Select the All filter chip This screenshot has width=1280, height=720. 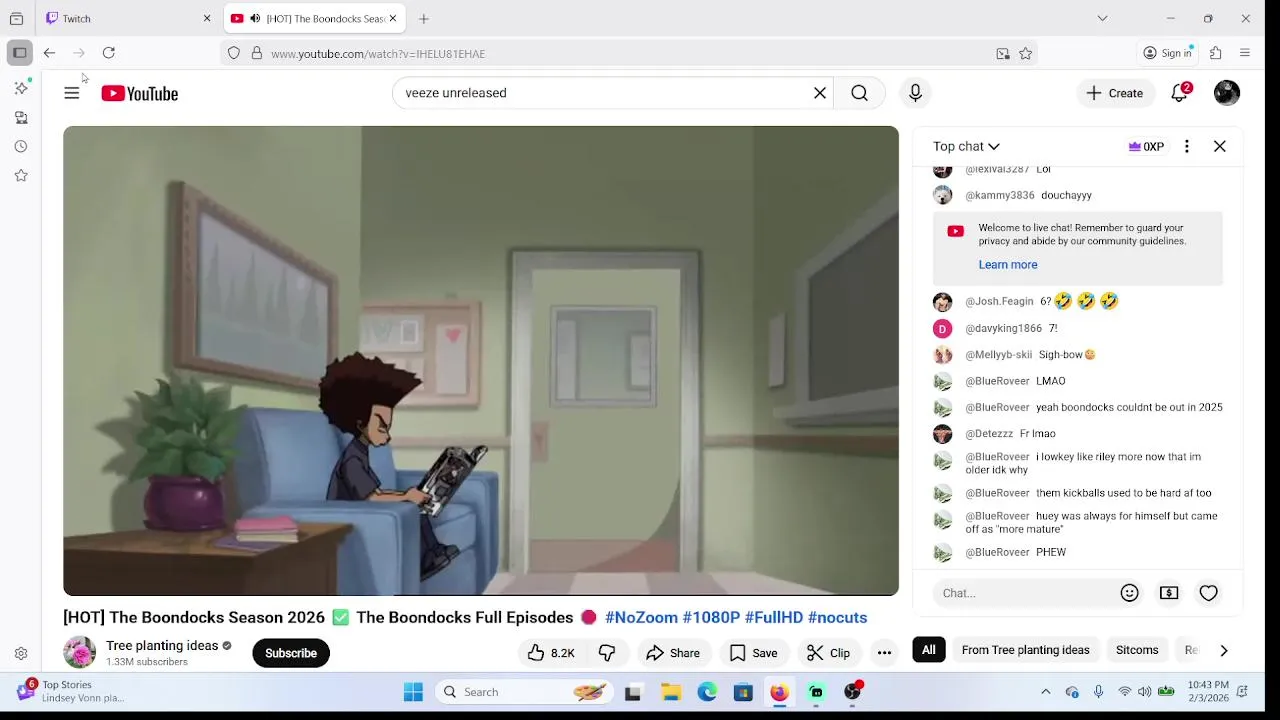pyautogui.click(x=929, y=650)
